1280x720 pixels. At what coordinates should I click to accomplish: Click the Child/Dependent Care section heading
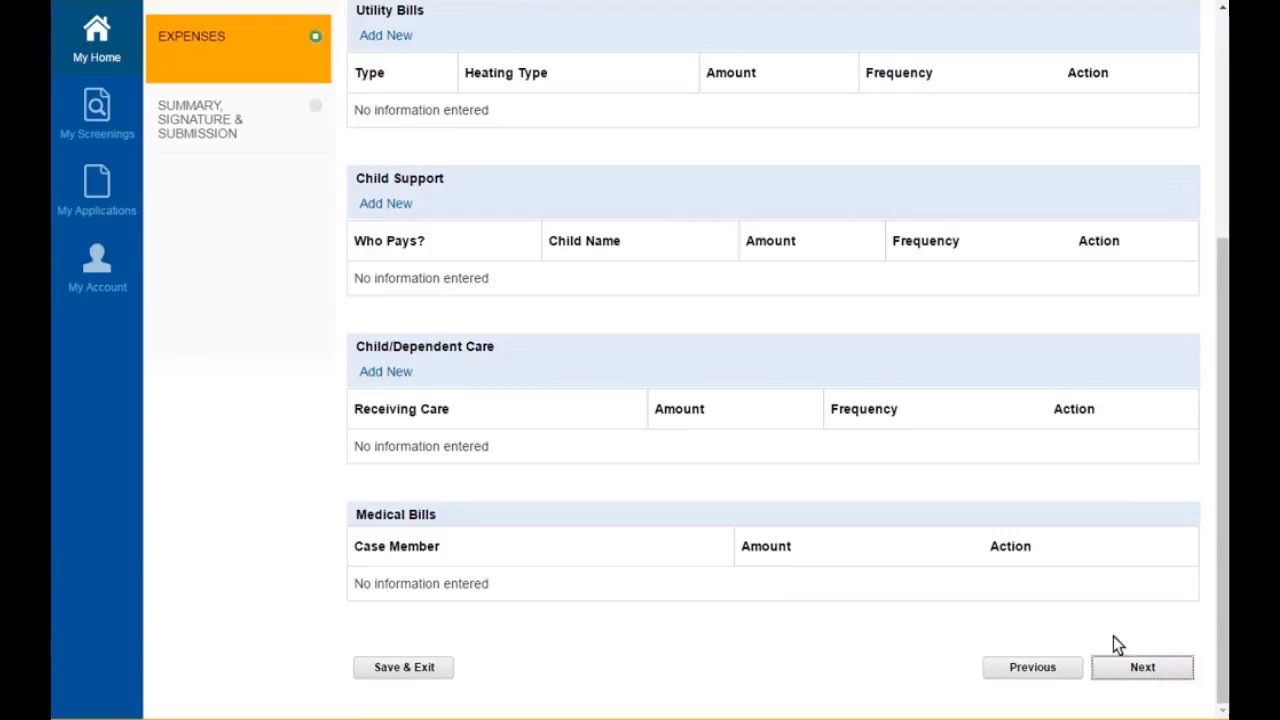(x=425, y=346)
